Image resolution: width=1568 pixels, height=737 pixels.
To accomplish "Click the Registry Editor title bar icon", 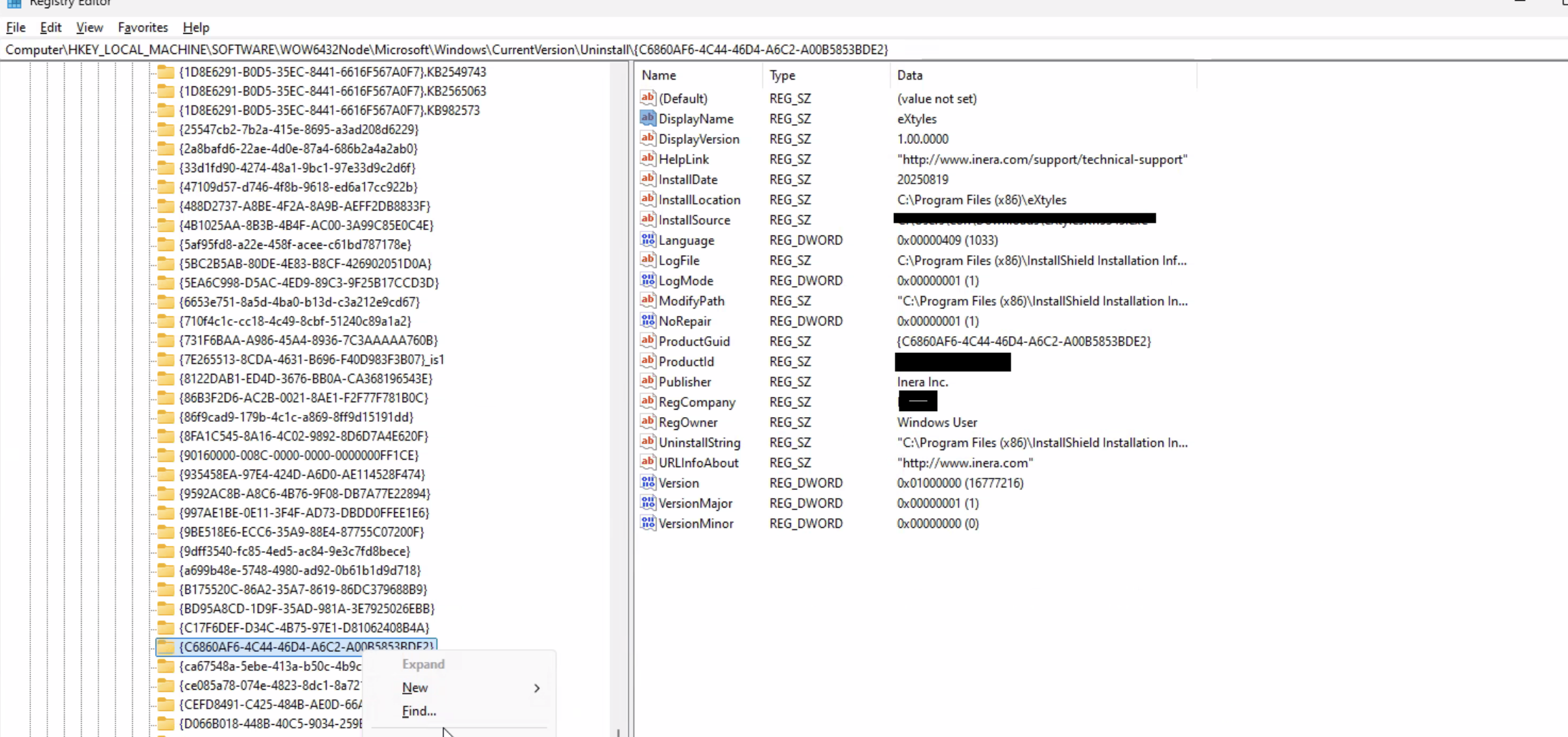I will pos(13,3).
